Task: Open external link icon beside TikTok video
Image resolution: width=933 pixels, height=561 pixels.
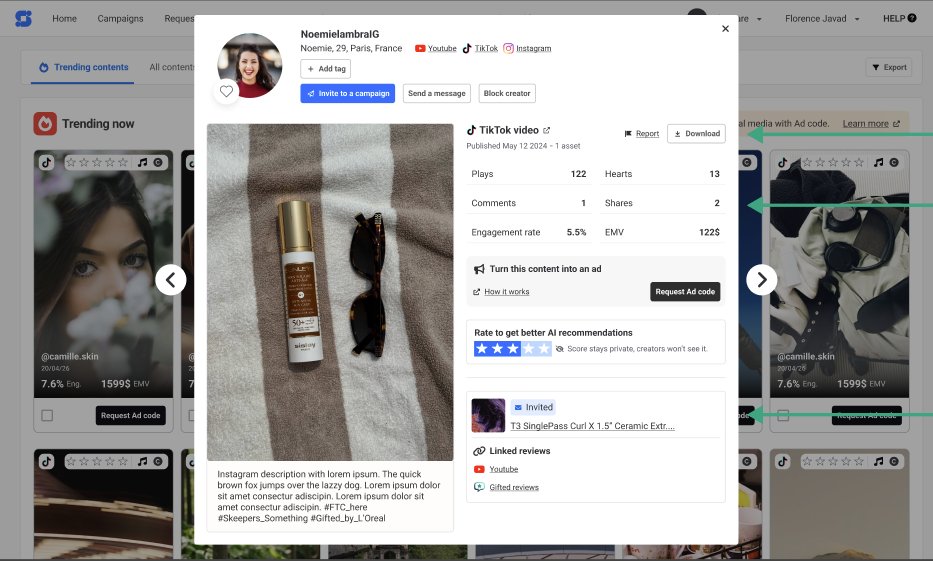Action: click(546, 130)
